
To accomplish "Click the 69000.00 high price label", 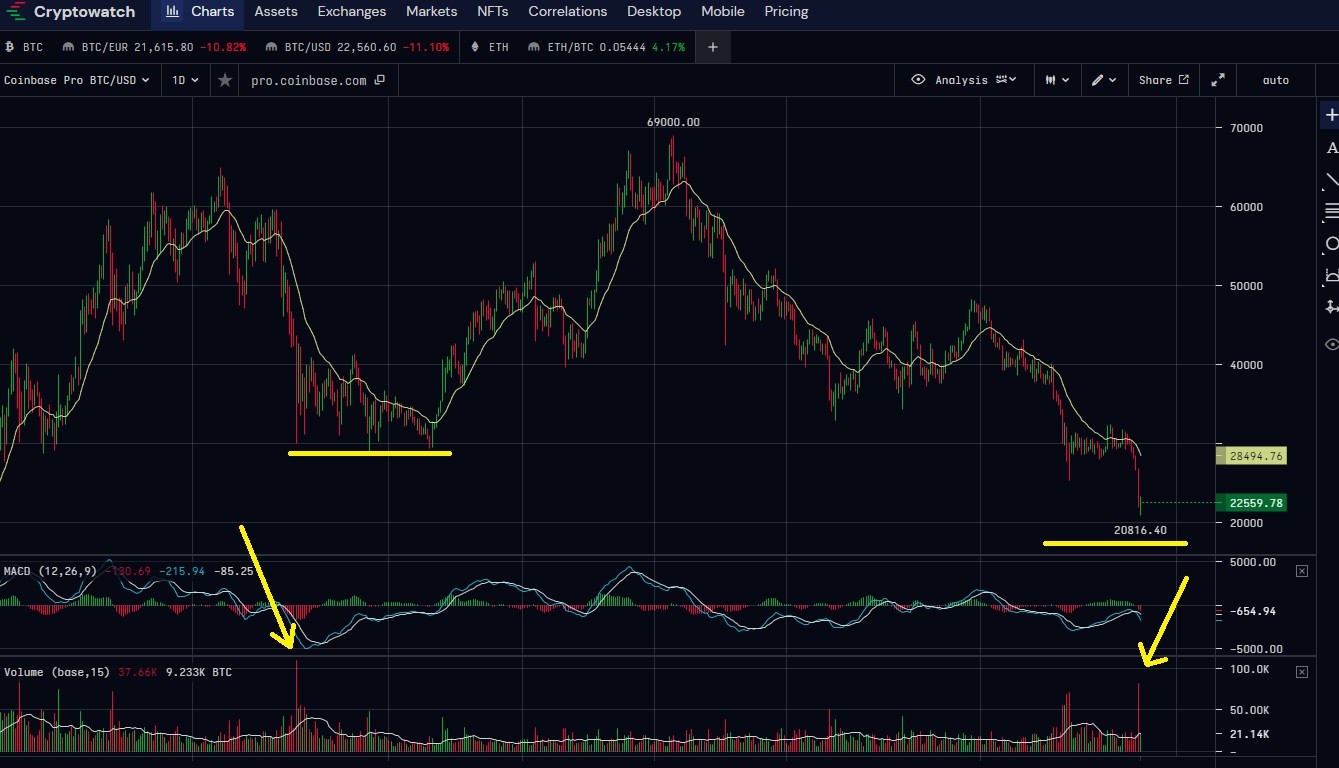I will (x=673, y=122).
